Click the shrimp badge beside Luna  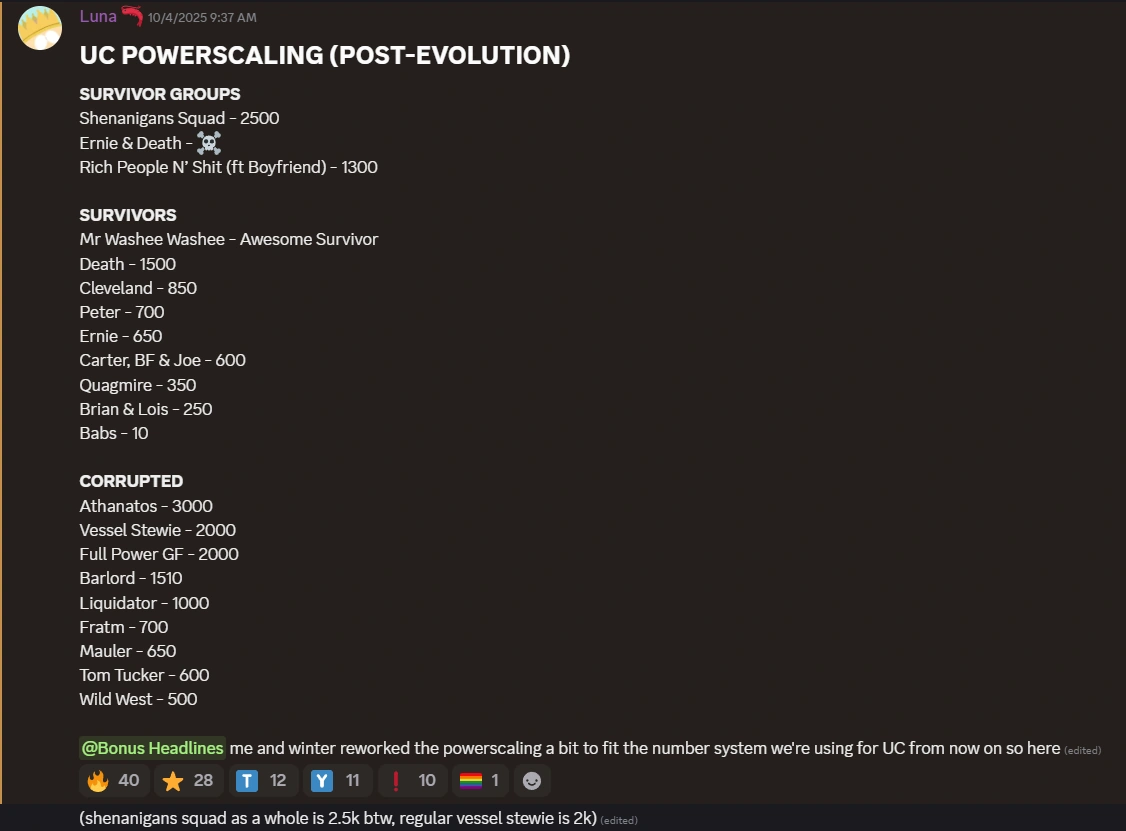[x=131, y=16]
